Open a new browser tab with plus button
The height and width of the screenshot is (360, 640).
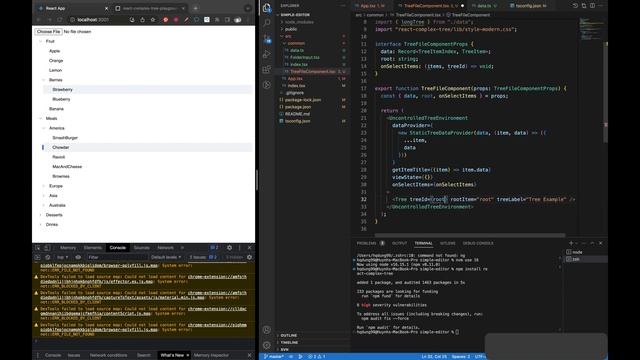click(x=196, y=8)
